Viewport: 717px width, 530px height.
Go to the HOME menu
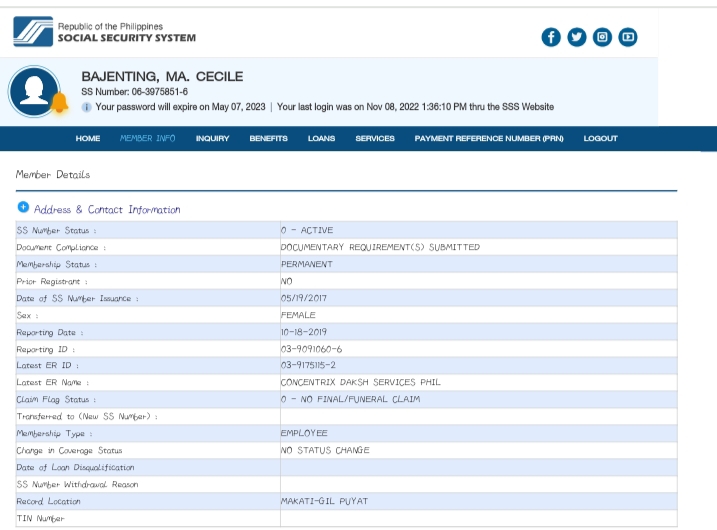88,139
